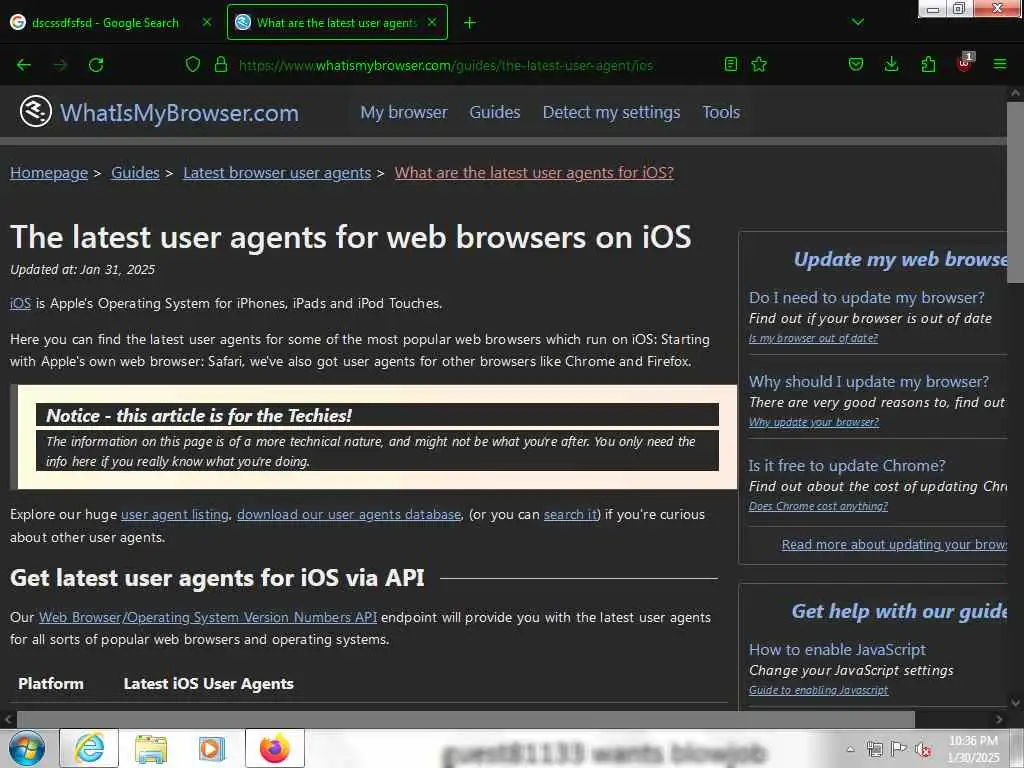Click the address bar URL field
1024x768 pixels.
[x=445, y=65]
